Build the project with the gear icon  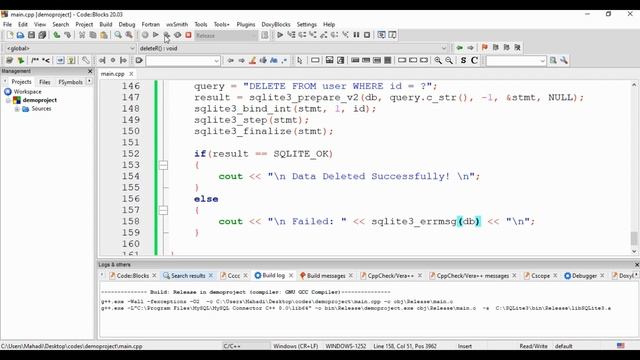[x=145, y=35]
